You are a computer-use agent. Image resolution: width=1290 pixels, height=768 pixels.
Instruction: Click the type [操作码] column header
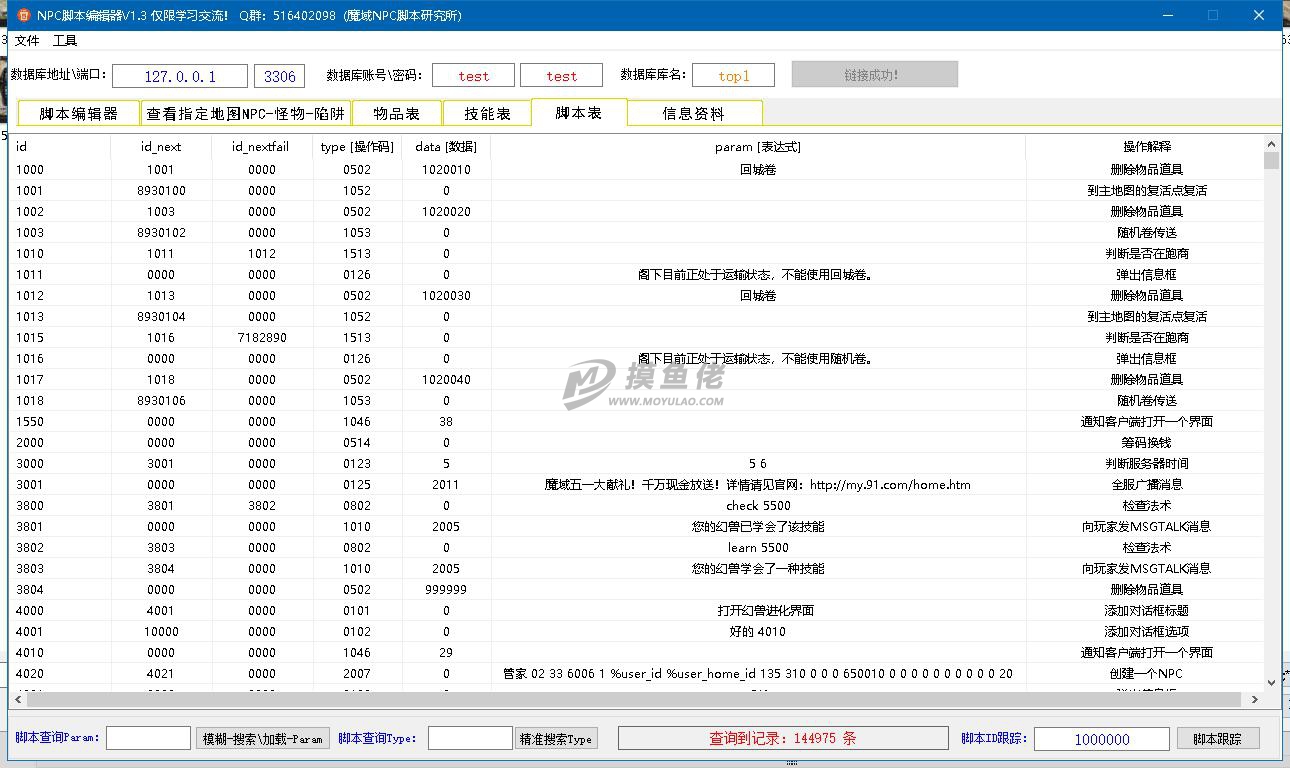tap(357, 147)
